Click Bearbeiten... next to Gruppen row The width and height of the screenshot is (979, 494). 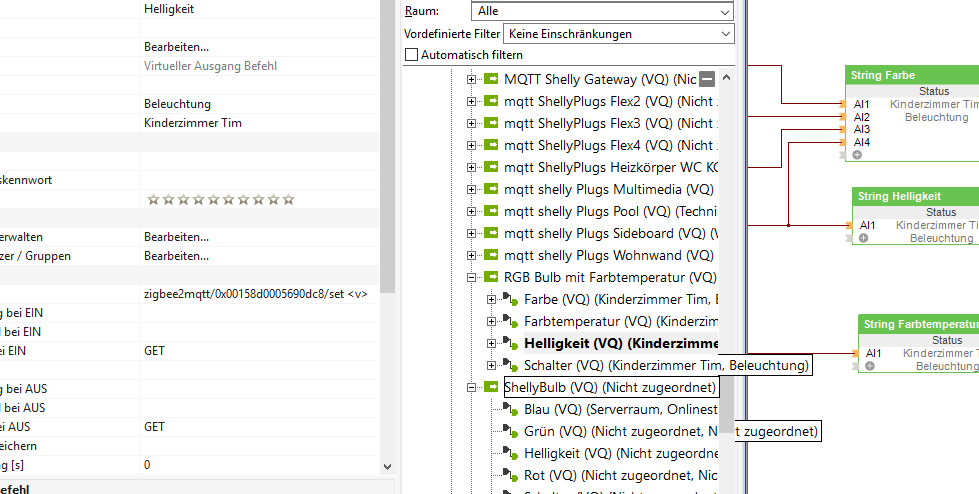coord(176,256)
